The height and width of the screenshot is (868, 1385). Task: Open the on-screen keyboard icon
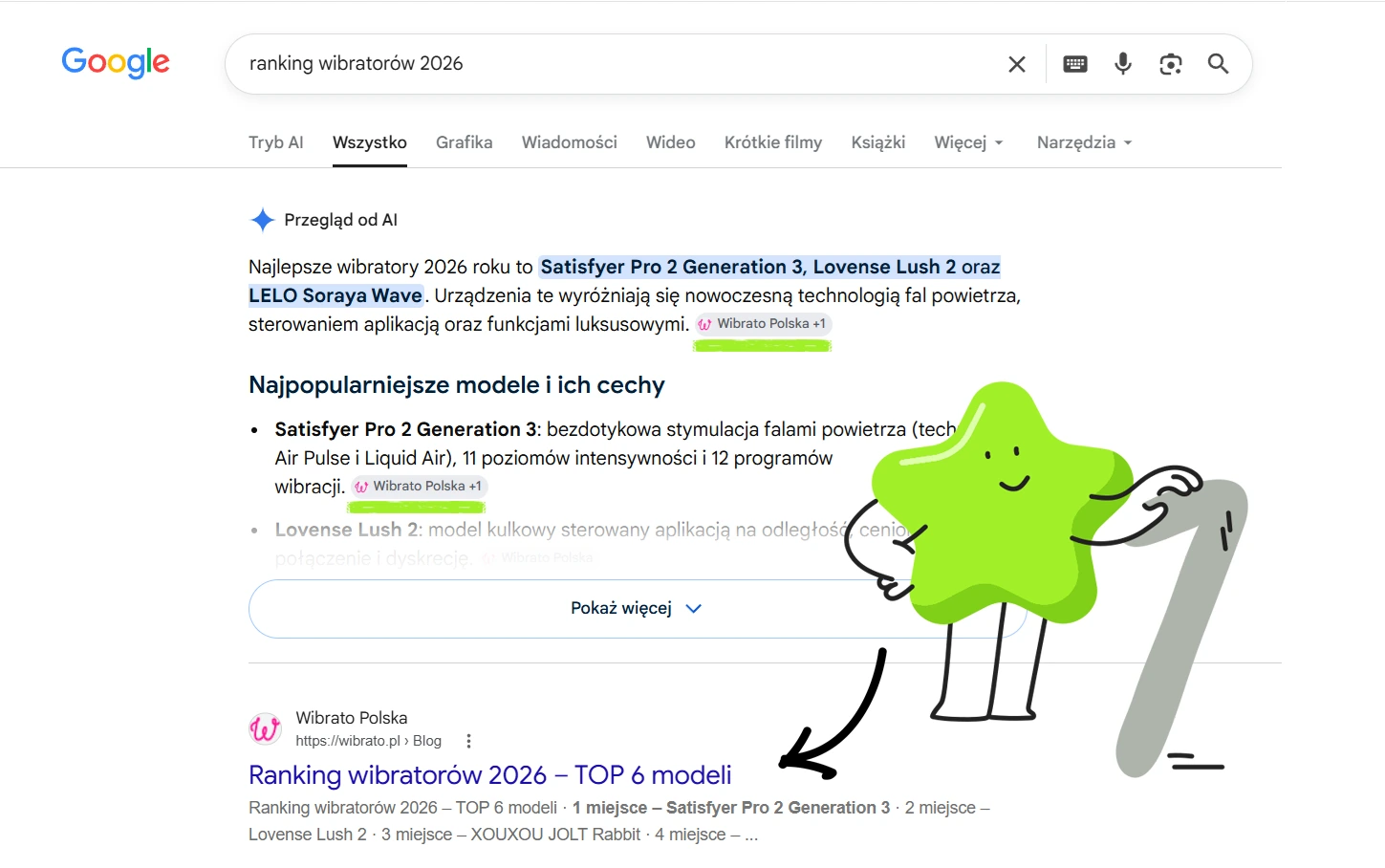pos(1075,64)
